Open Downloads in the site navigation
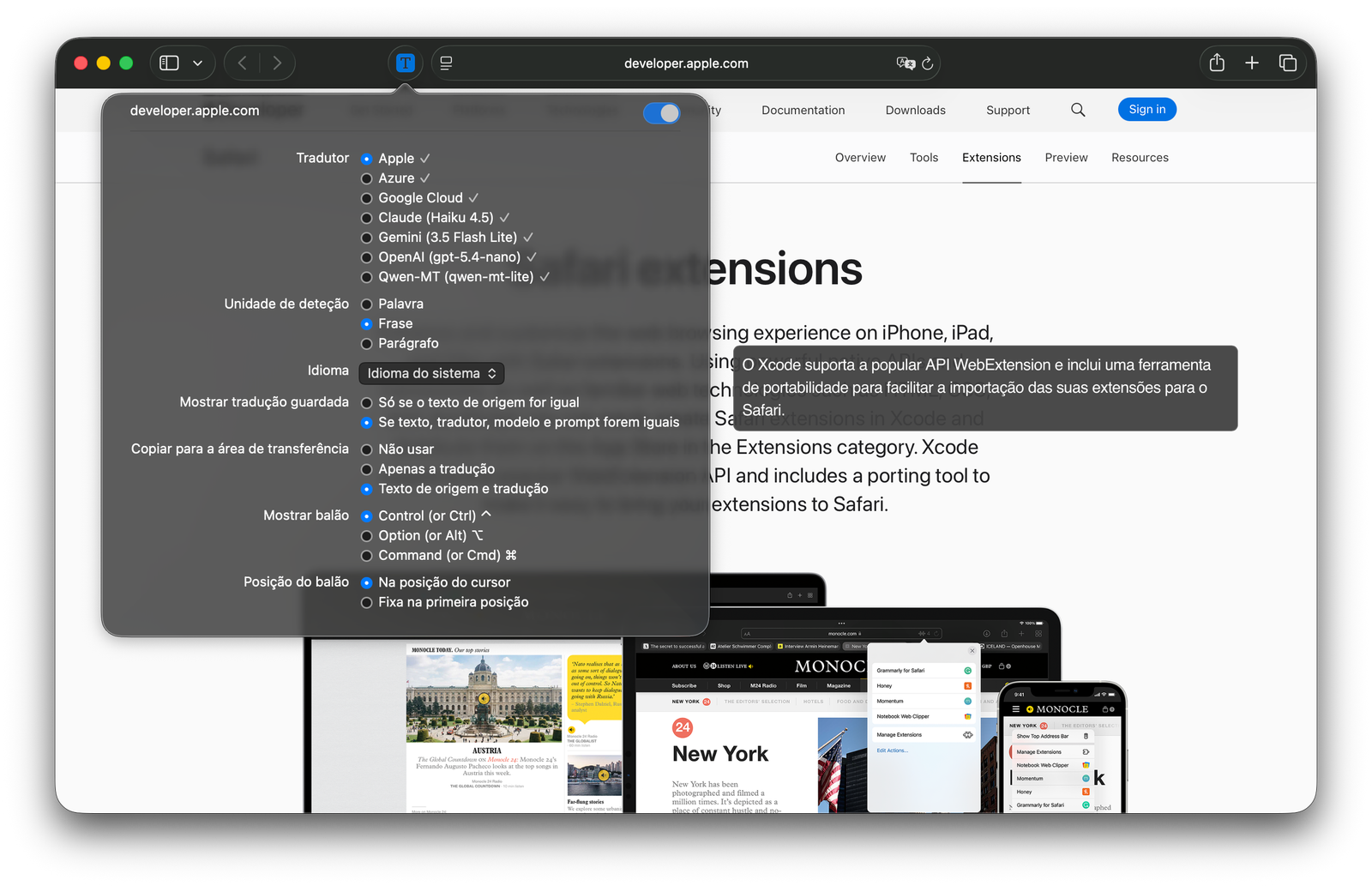The image size is (1372, 886). coord(916,110)
